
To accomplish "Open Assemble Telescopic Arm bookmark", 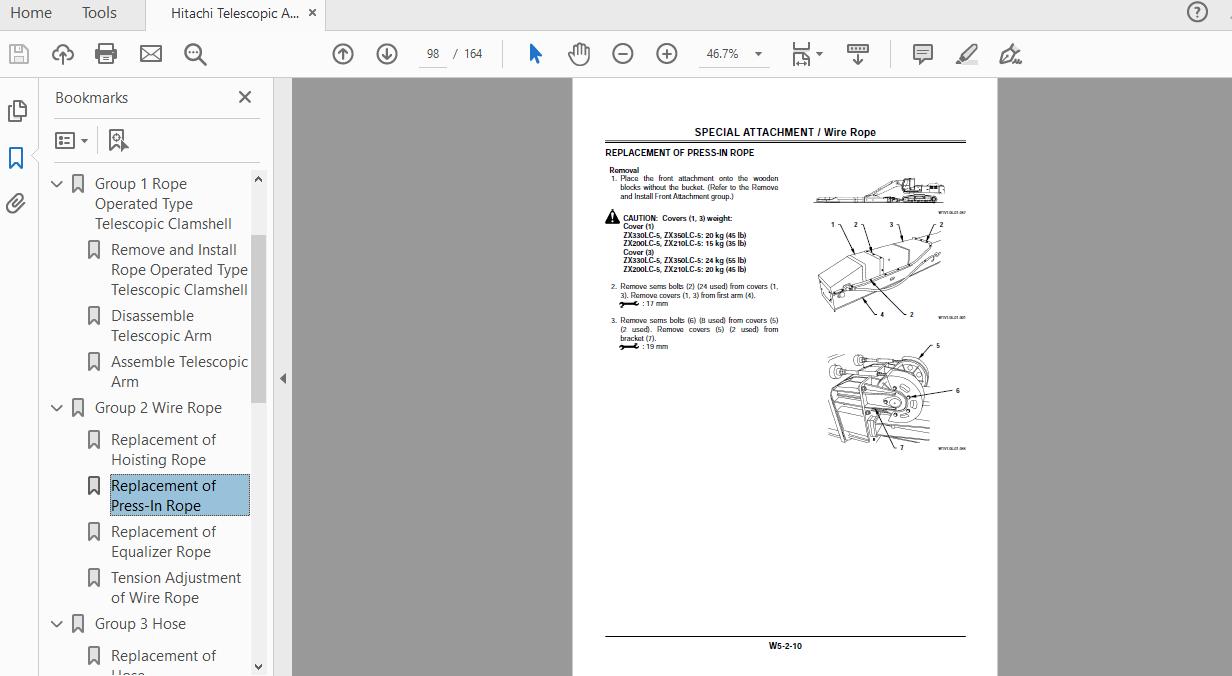I will point(179,372).
